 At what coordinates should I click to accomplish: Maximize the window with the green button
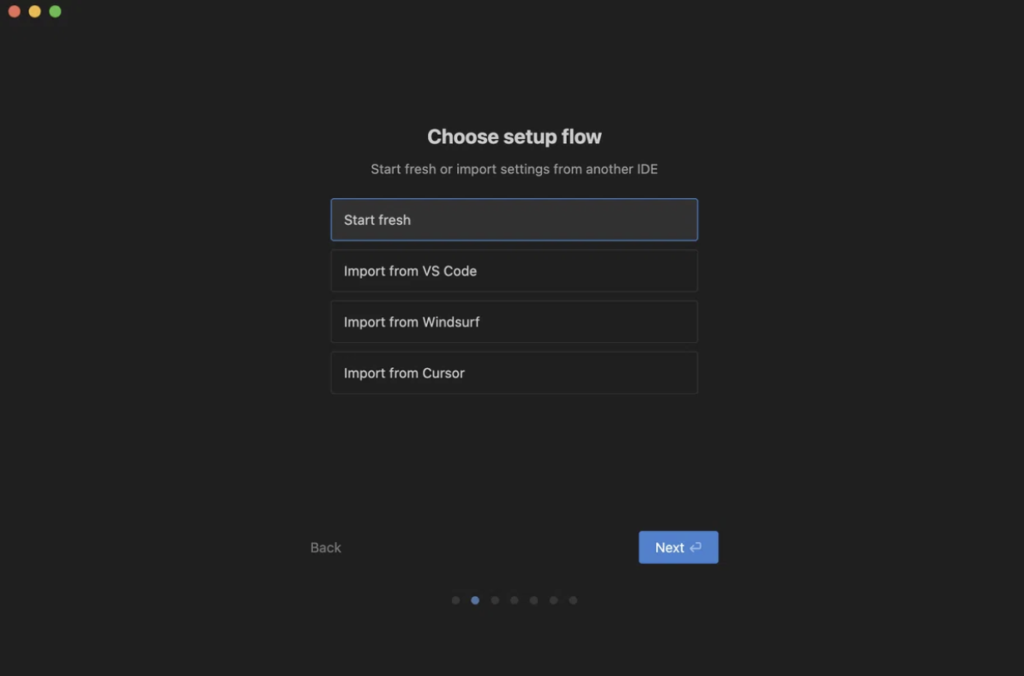tap(55, 11)
